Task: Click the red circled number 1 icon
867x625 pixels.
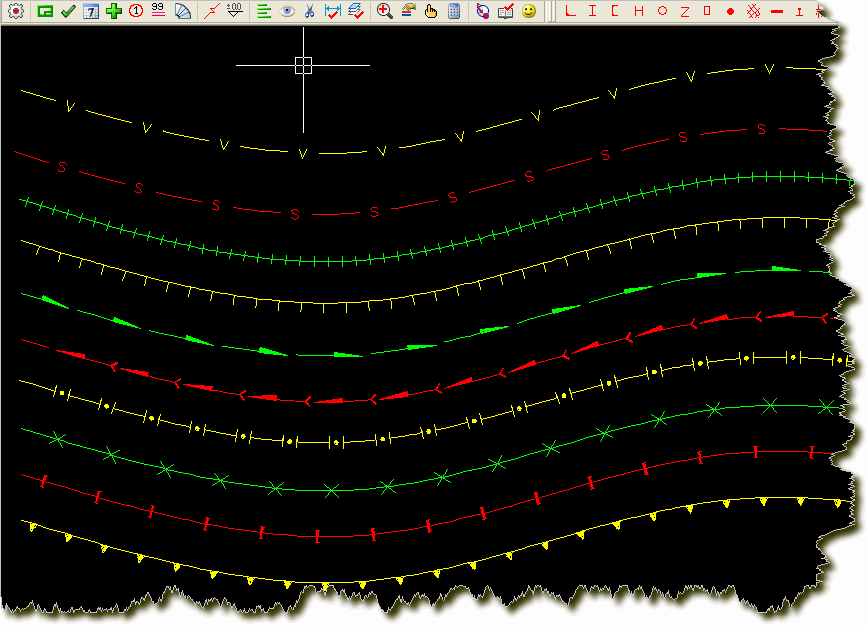Action: (x=135, y=11)
